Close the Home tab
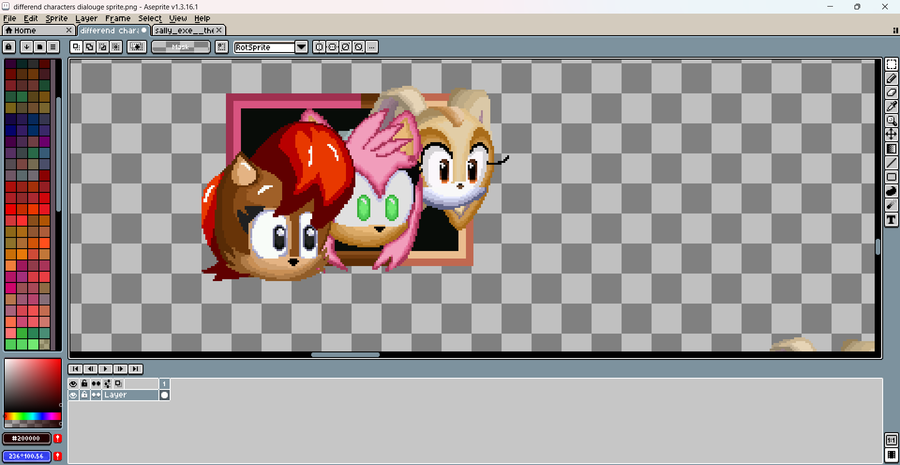Screen dimensions: 900x465 [69, 30]
